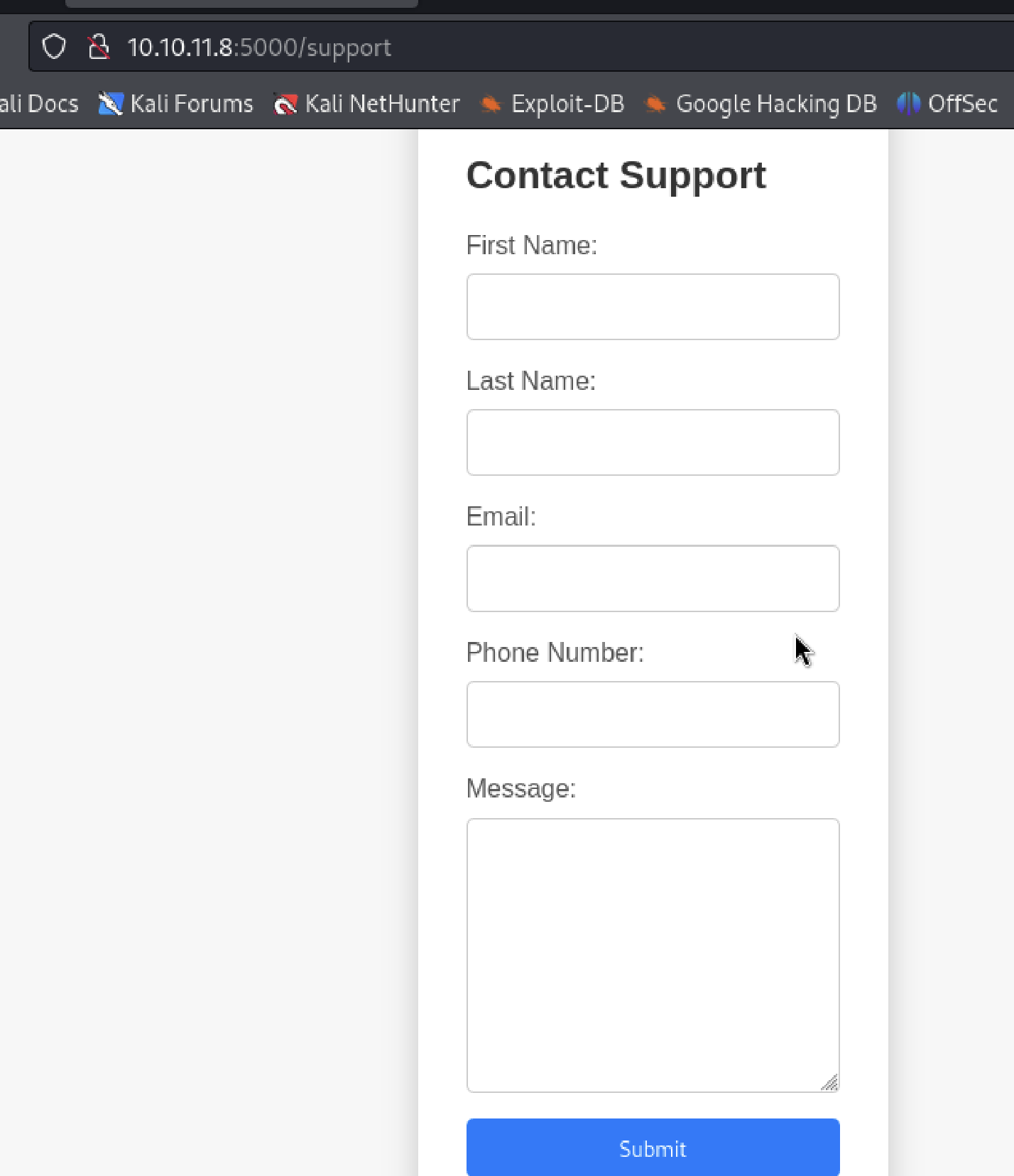Open the OffSec bookmark icon
1014x1176 pixels.
(908, 104)
